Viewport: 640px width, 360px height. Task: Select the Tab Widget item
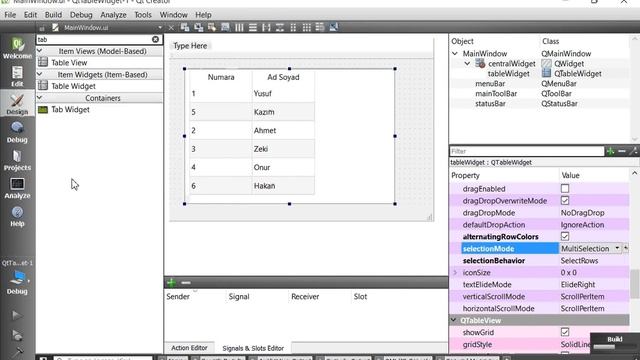tap(100, 109)
